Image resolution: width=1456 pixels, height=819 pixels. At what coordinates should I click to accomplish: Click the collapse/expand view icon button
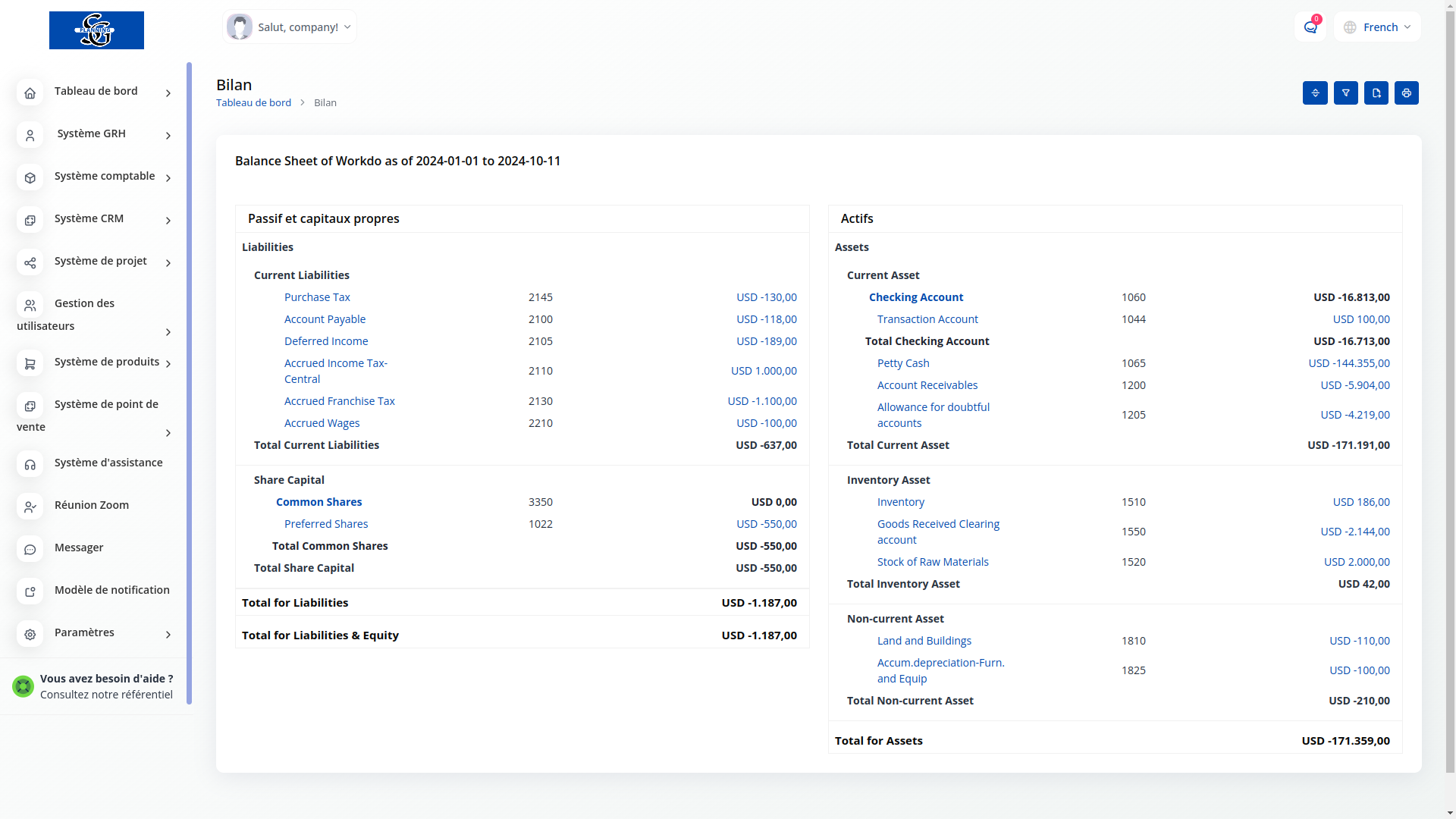point(1315,93)
